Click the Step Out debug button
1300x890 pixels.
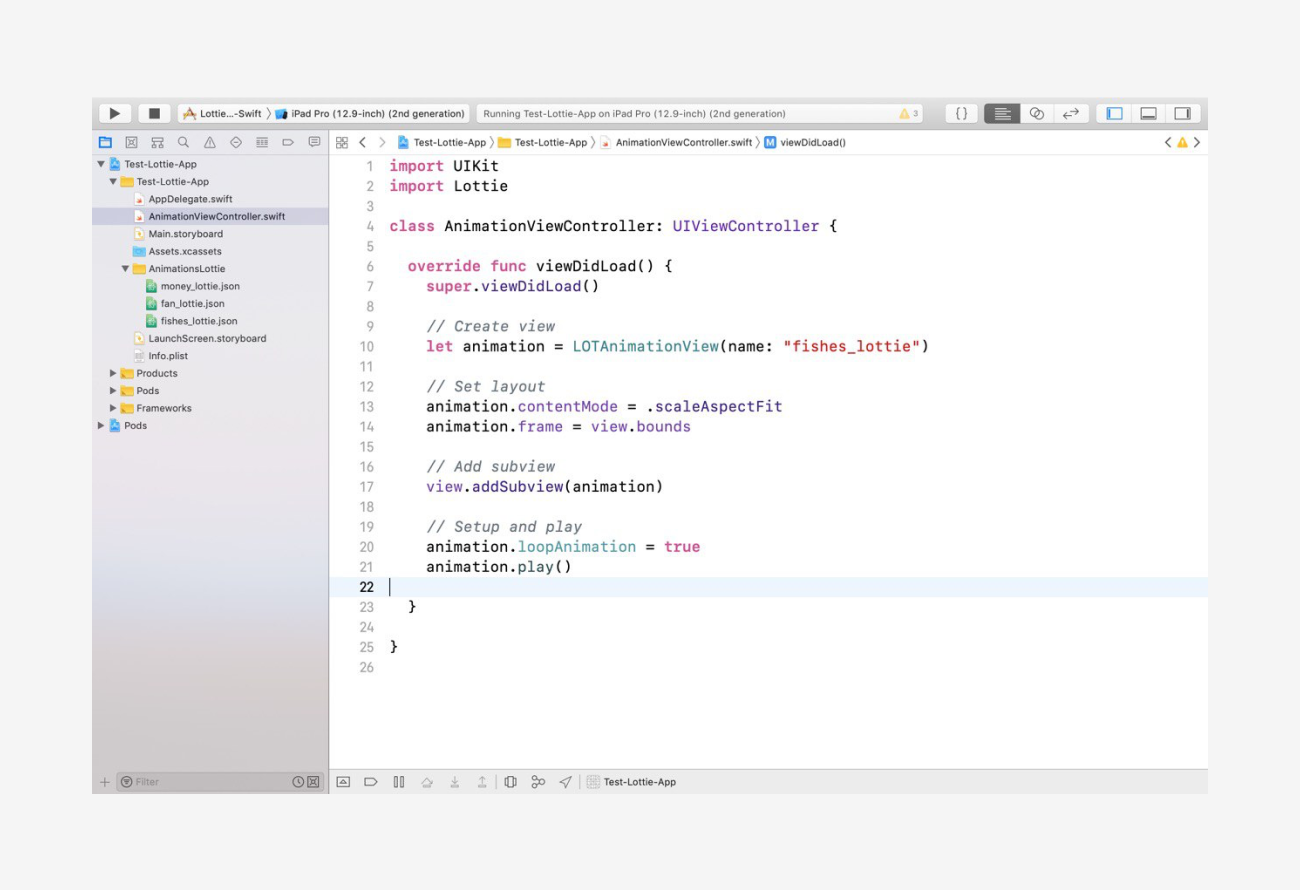(482, 782)
